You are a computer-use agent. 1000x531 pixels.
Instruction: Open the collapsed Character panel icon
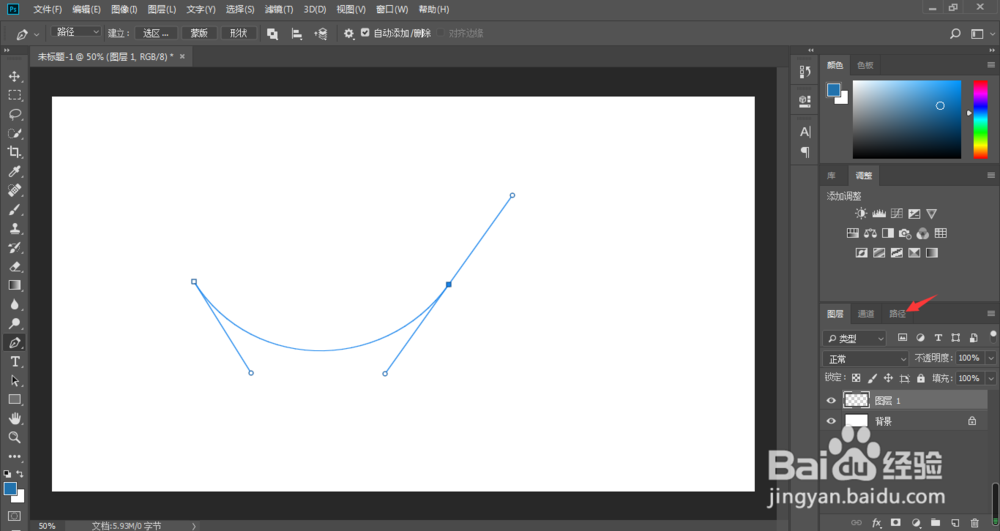(x=805, y=132)
